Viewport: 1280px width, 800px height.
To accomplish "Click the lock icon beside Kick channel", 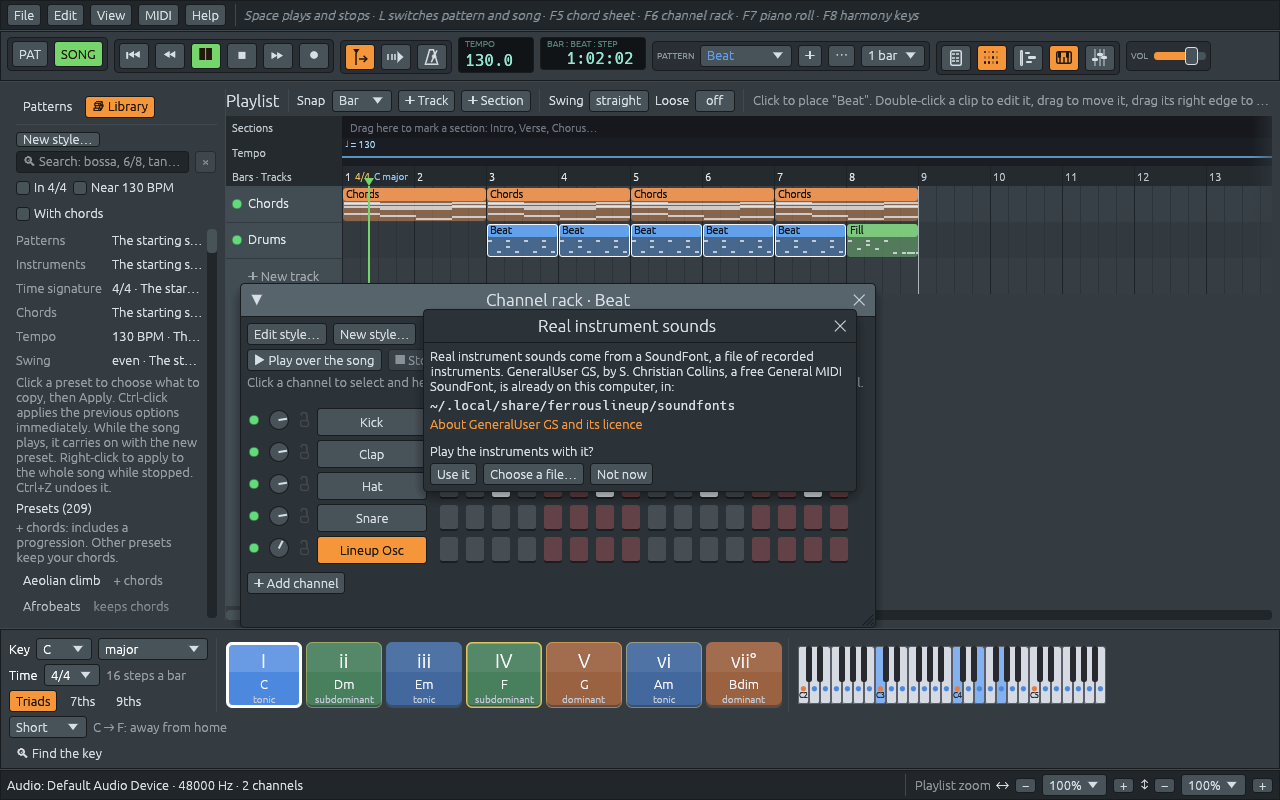I will coord(303,422).
